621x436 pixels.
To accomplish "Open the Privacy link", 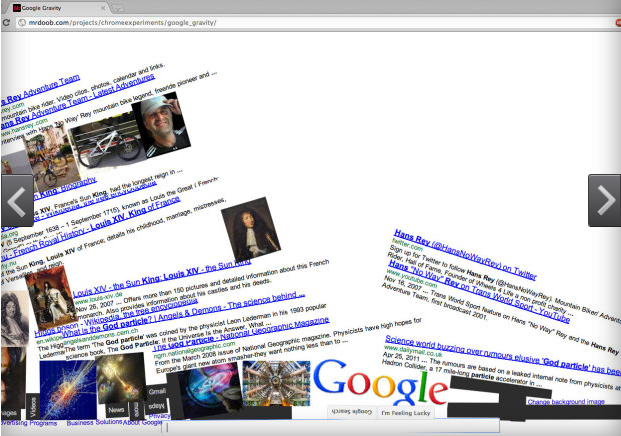I will click(159, 416).
